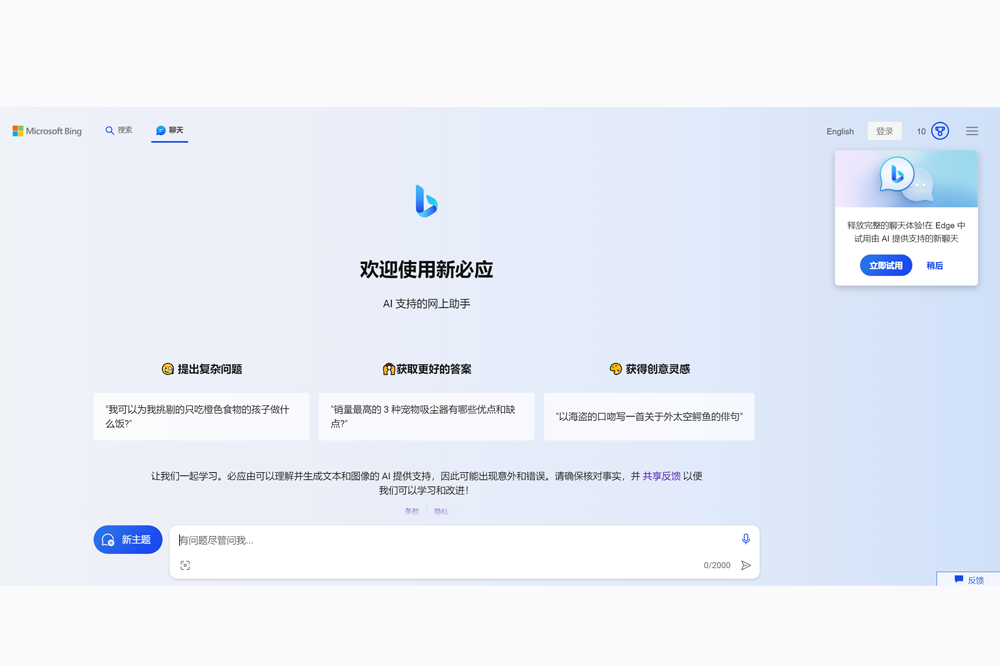Click the Microsoft Bing logo
Viewport: 1000px width, 666px height.
tap(47, 131)
